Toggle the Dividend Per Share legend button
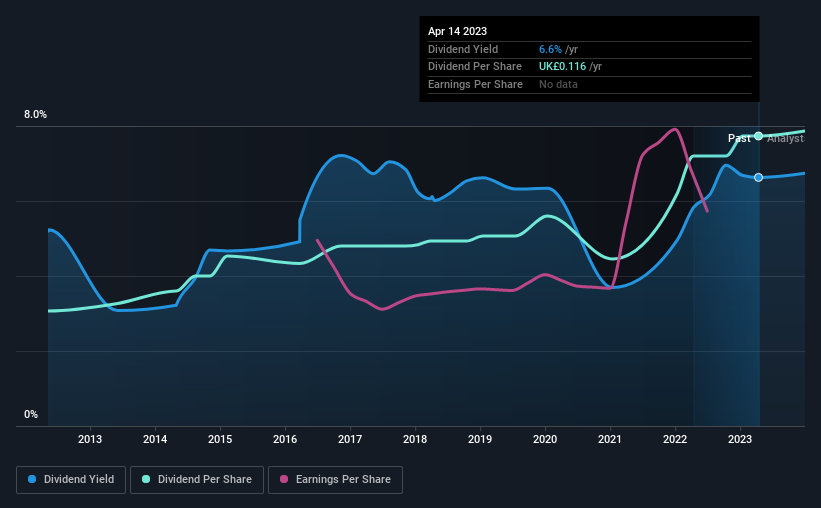Viewport: 821px width, 508px height. click(x=197, y=480)
